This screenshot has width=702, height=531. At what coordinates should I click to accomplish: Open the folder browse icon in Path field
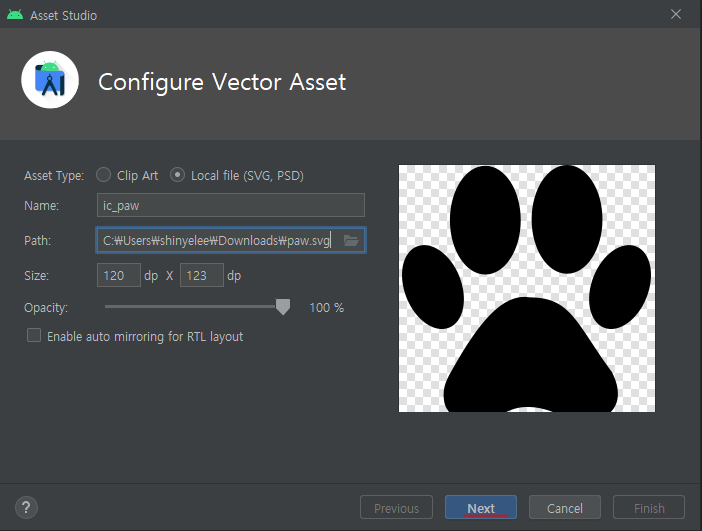[351, 240]
